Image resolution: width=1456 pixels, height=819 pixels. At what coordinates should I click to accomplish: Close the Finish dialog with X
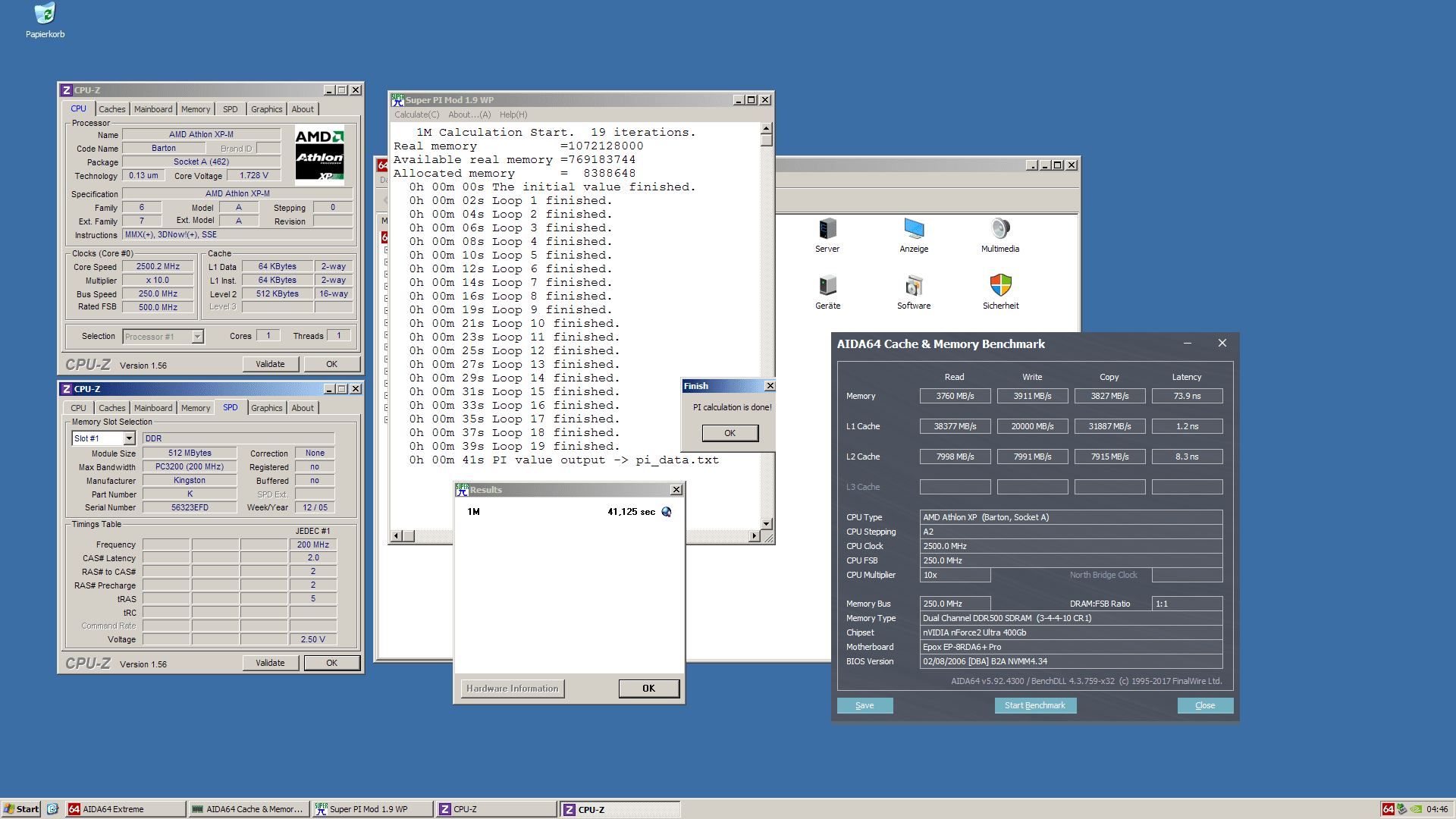tap(770, 386)
